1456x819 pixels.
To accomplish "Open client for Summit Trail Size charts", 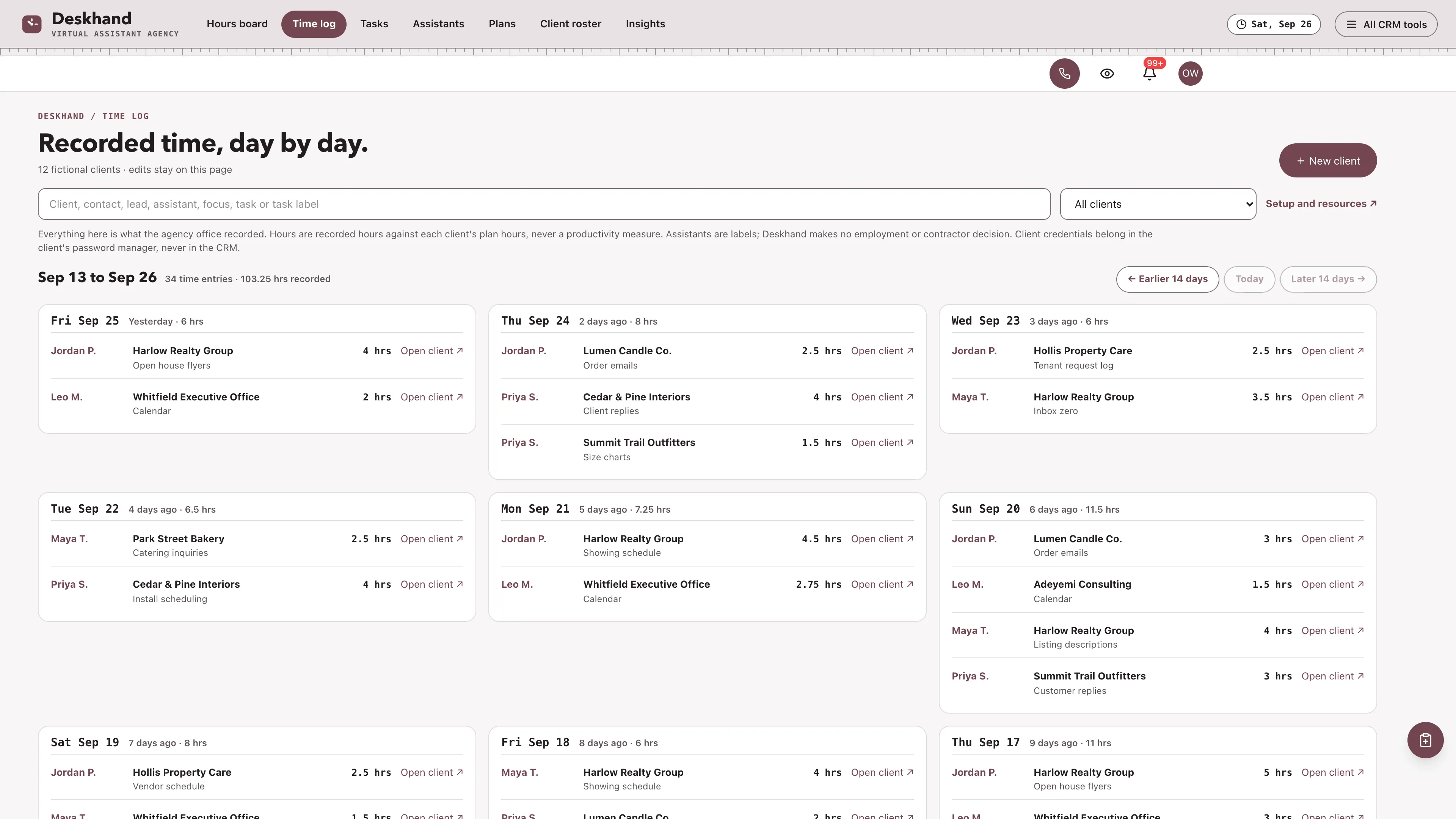I will pos(882,442).
